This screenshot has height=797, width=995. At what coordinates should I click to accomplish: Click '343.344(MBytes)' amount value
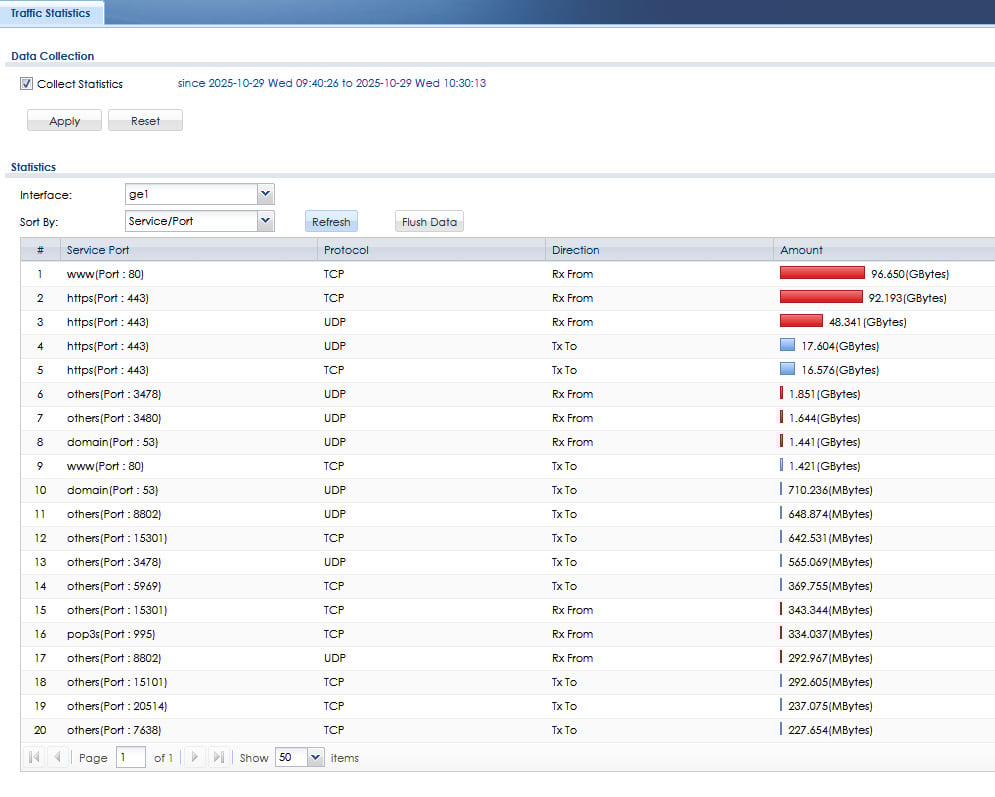coord(830,610)
